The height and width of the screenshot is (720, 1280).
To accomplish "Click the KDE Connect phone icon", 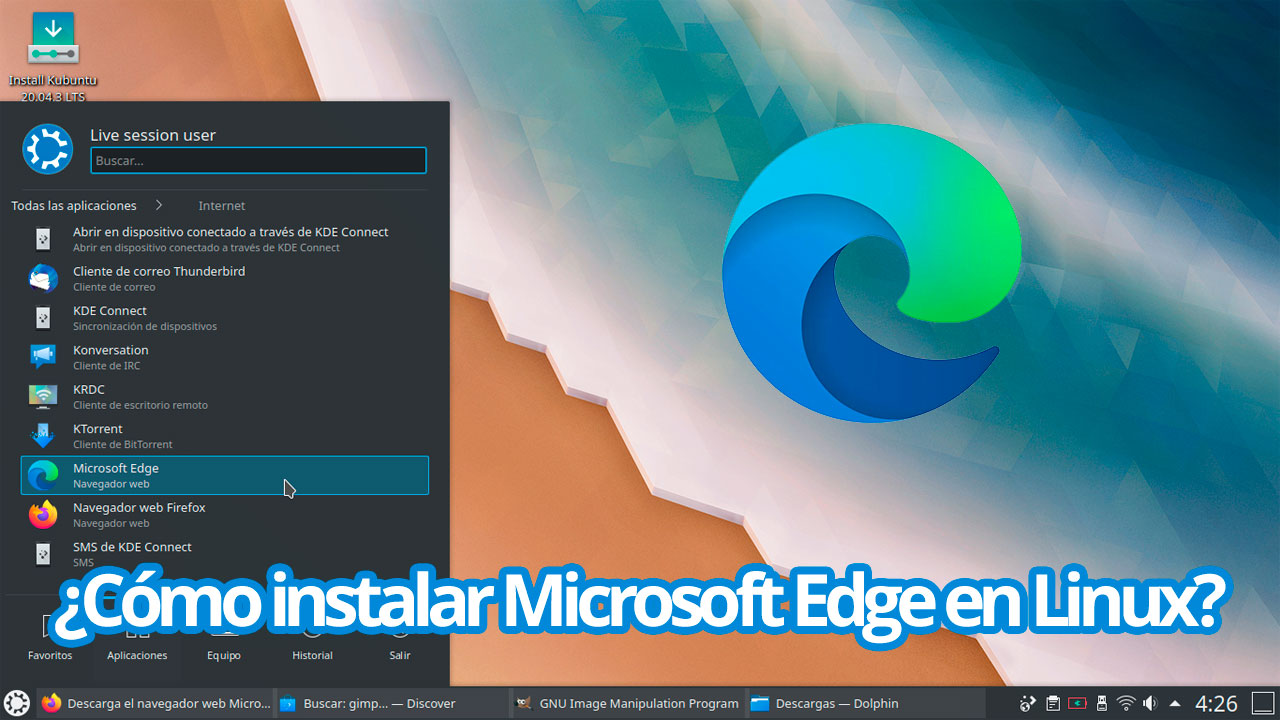I will tap(43, 318).
